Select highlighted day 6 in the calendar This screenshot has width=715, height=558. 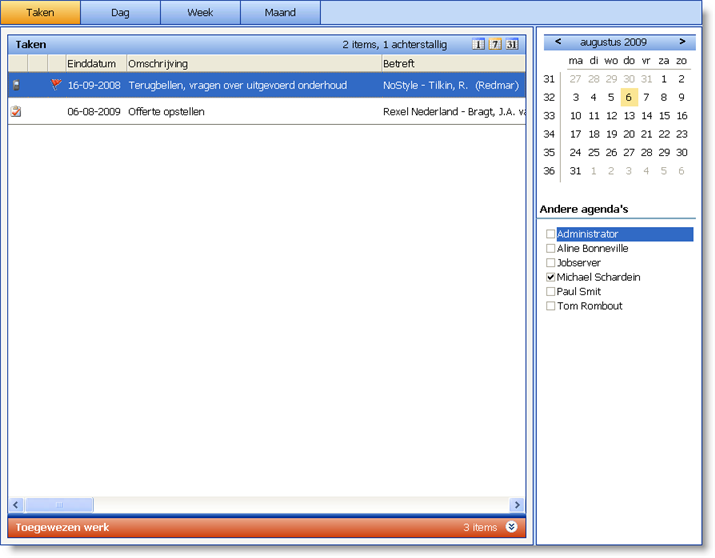629,98
